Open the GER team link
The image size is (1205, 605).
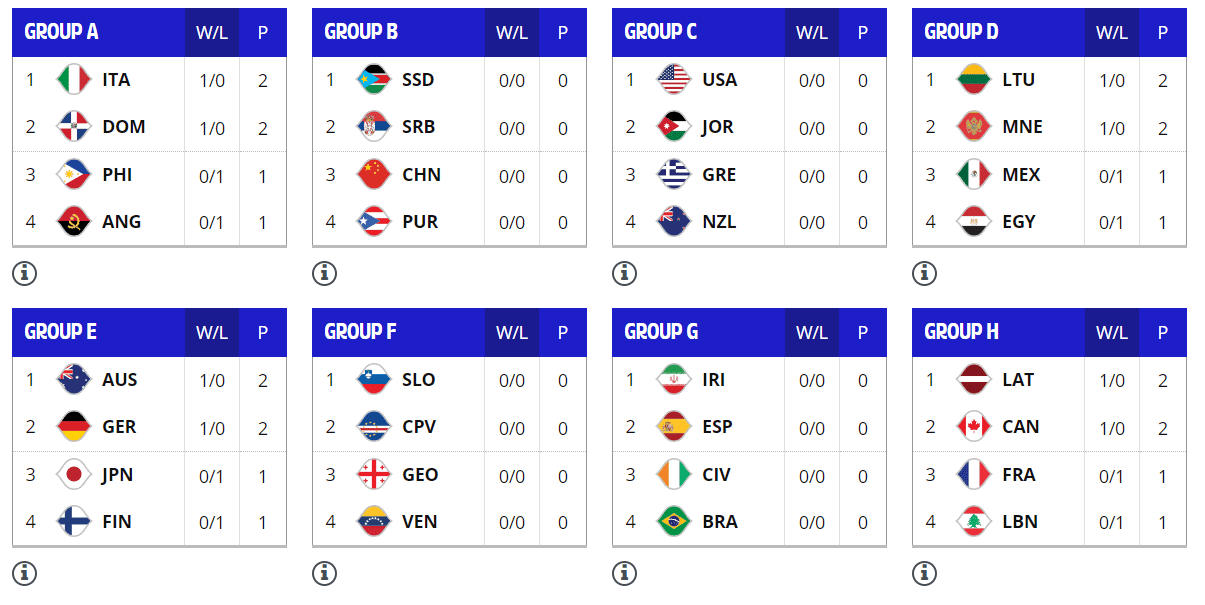pyautogui.click(x=119, y=427)
